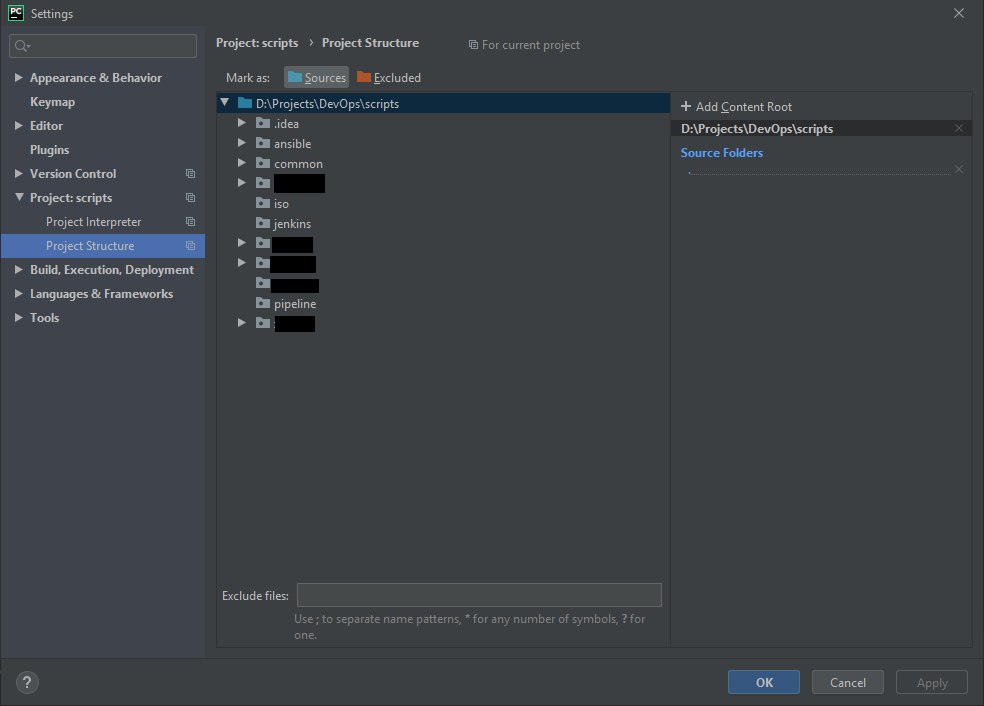Open the Project Interpreter page

point(94,222)
